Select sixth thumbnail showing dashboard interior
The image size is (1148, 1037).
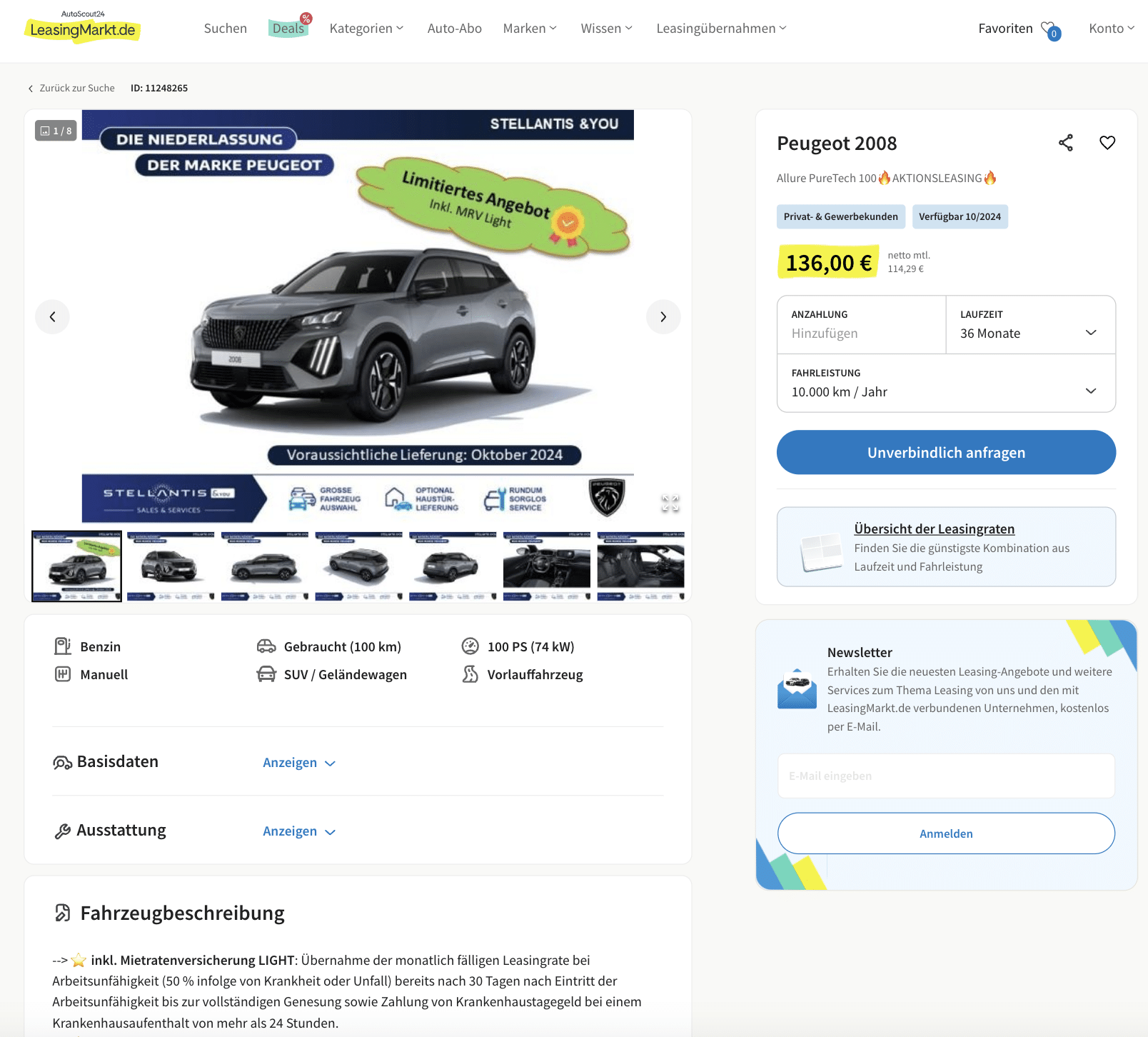click(x=547, y=566)
